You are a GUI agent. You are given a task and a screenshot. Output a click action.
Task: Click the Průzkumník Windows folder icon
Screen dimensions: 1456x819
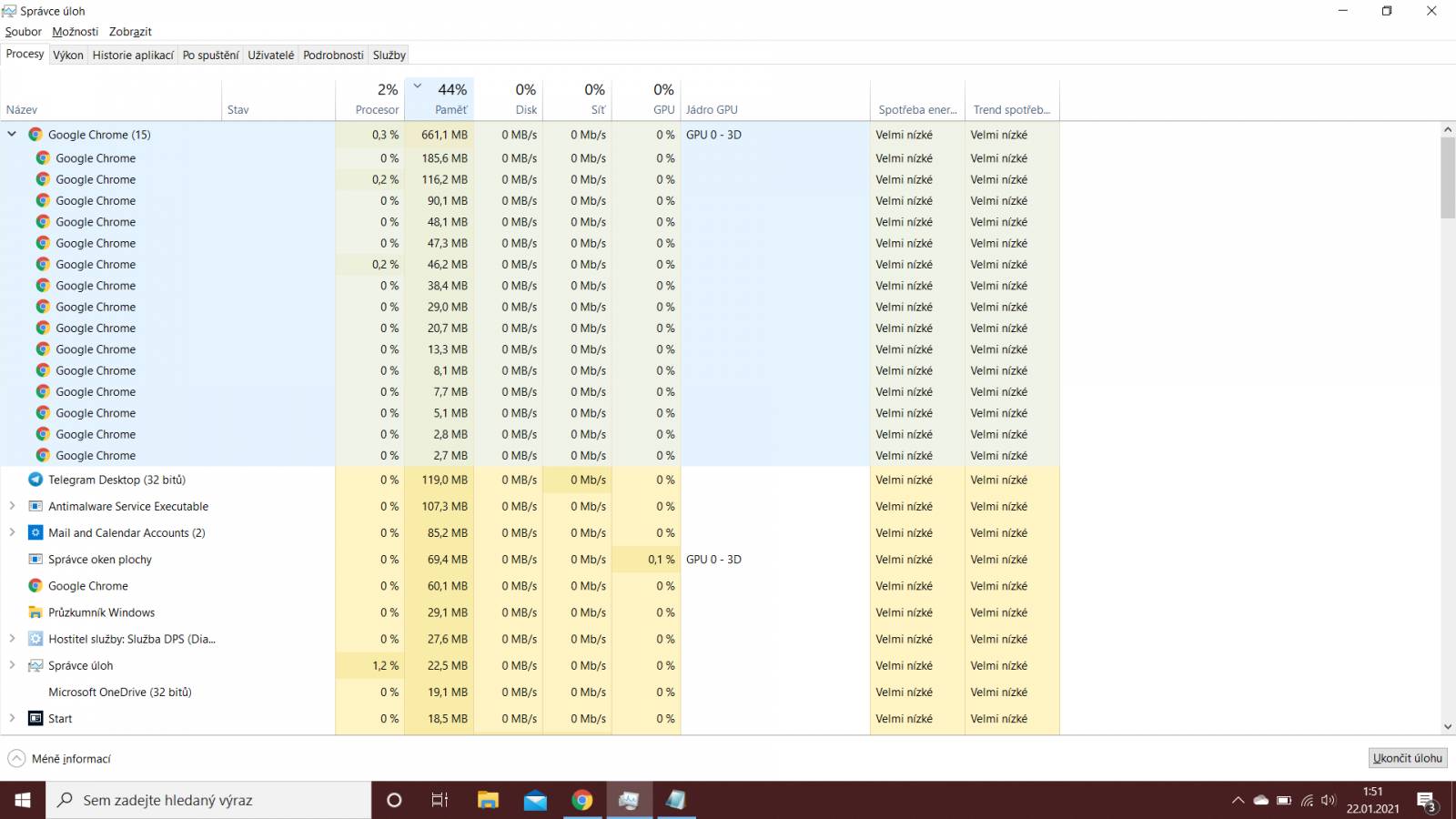pos(35,612)
